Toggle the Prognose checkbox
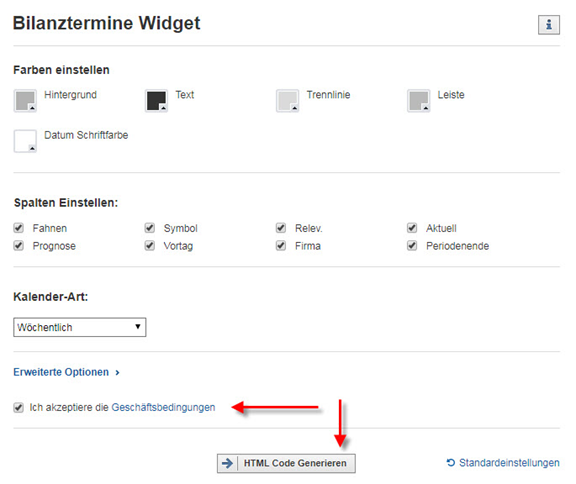The image size is (576, 484). point(18,245)
